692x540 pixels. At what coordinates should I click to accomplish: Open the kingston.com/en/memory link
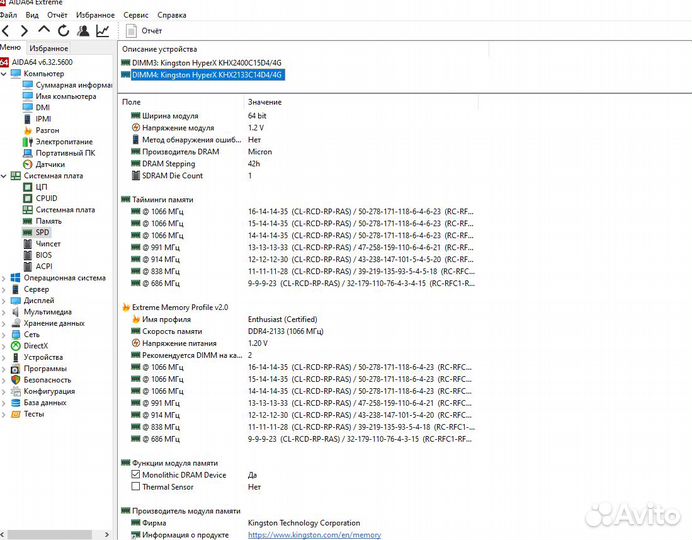tap(314, 535)
